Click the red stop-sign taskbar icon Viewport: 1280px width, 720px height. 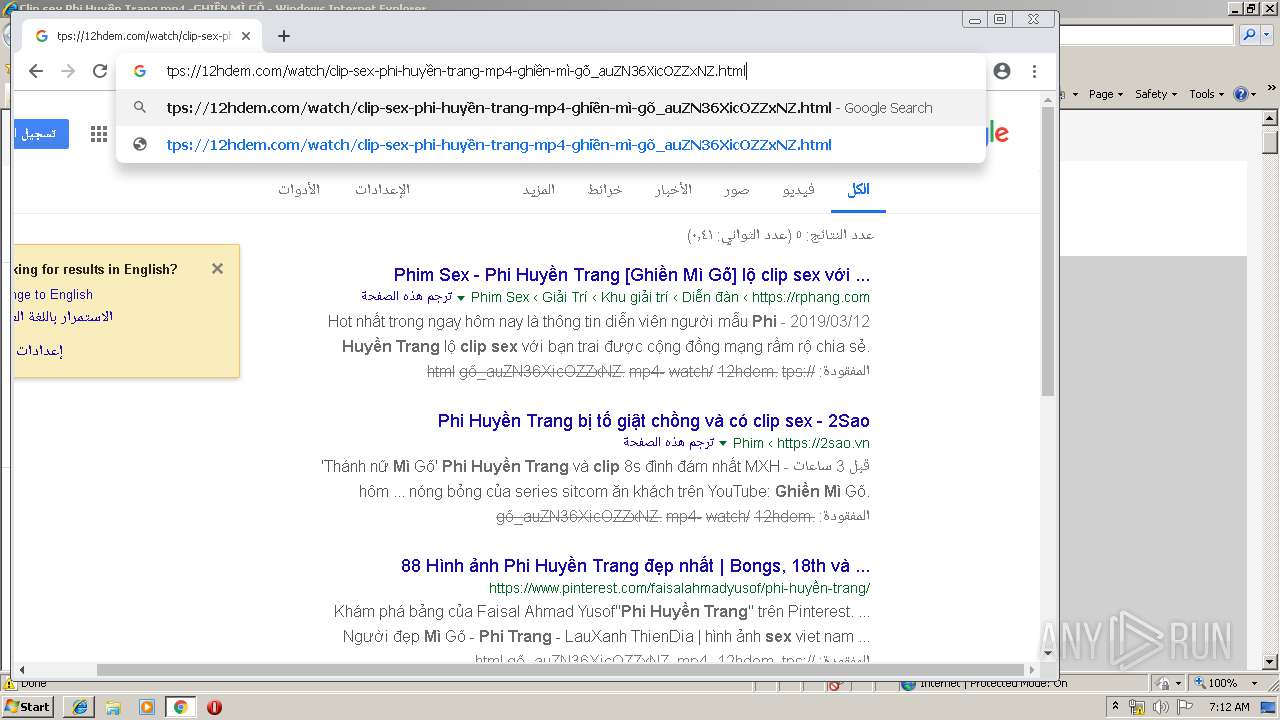[214, 707]
